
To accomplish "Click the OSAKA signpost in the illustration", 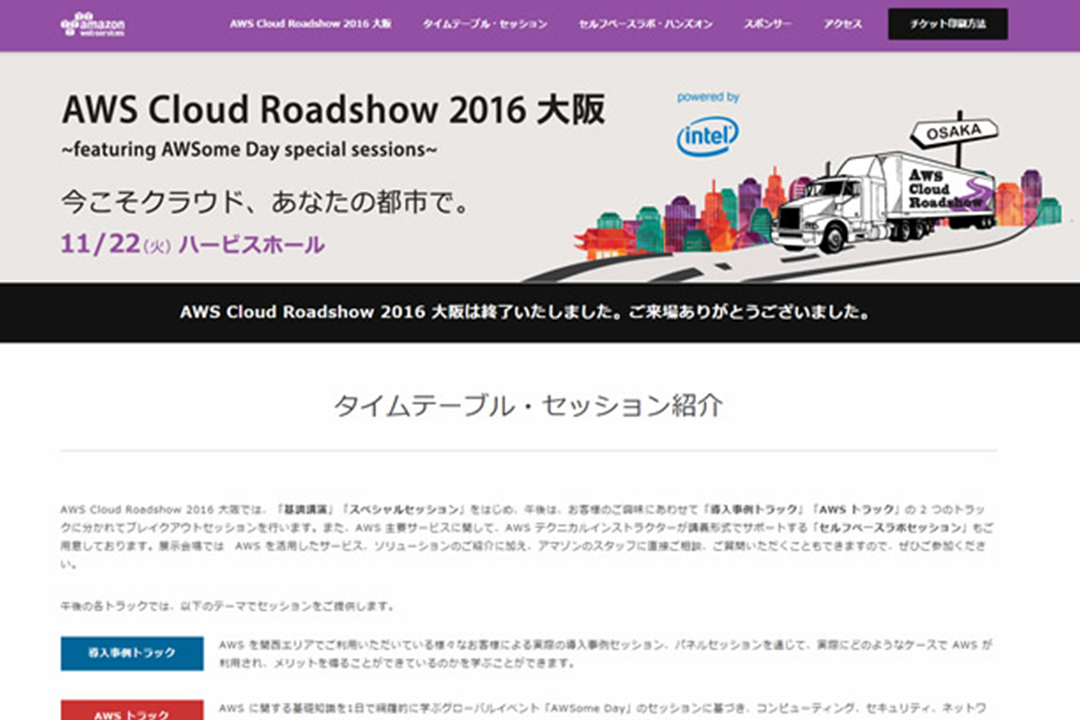I will coord(954,132).
